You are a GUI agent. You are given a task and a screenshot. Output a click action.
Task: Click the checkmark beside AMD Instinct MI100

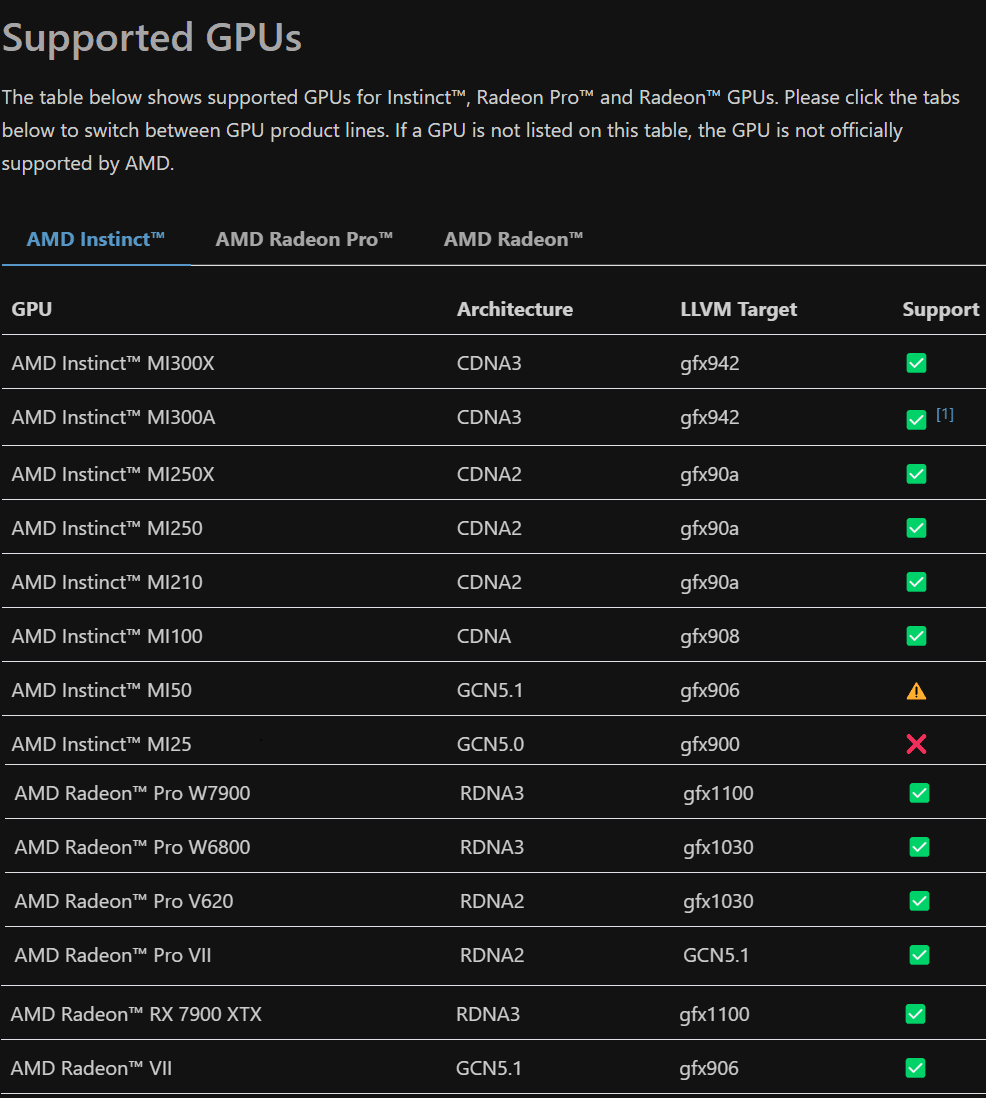click(916, 635)
